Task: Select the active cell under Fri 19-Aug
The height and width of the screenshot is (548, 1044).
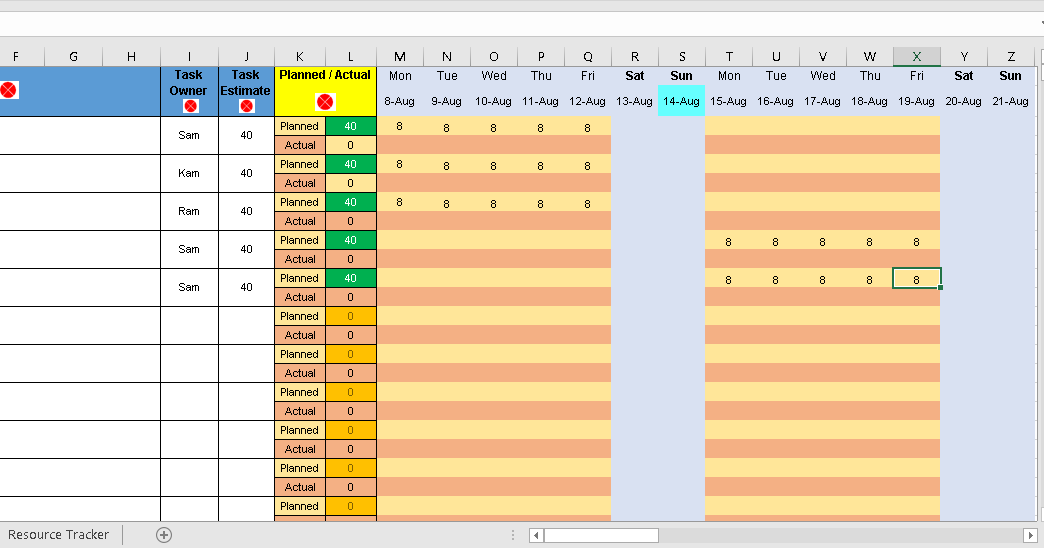Action: tap(917, 278)
